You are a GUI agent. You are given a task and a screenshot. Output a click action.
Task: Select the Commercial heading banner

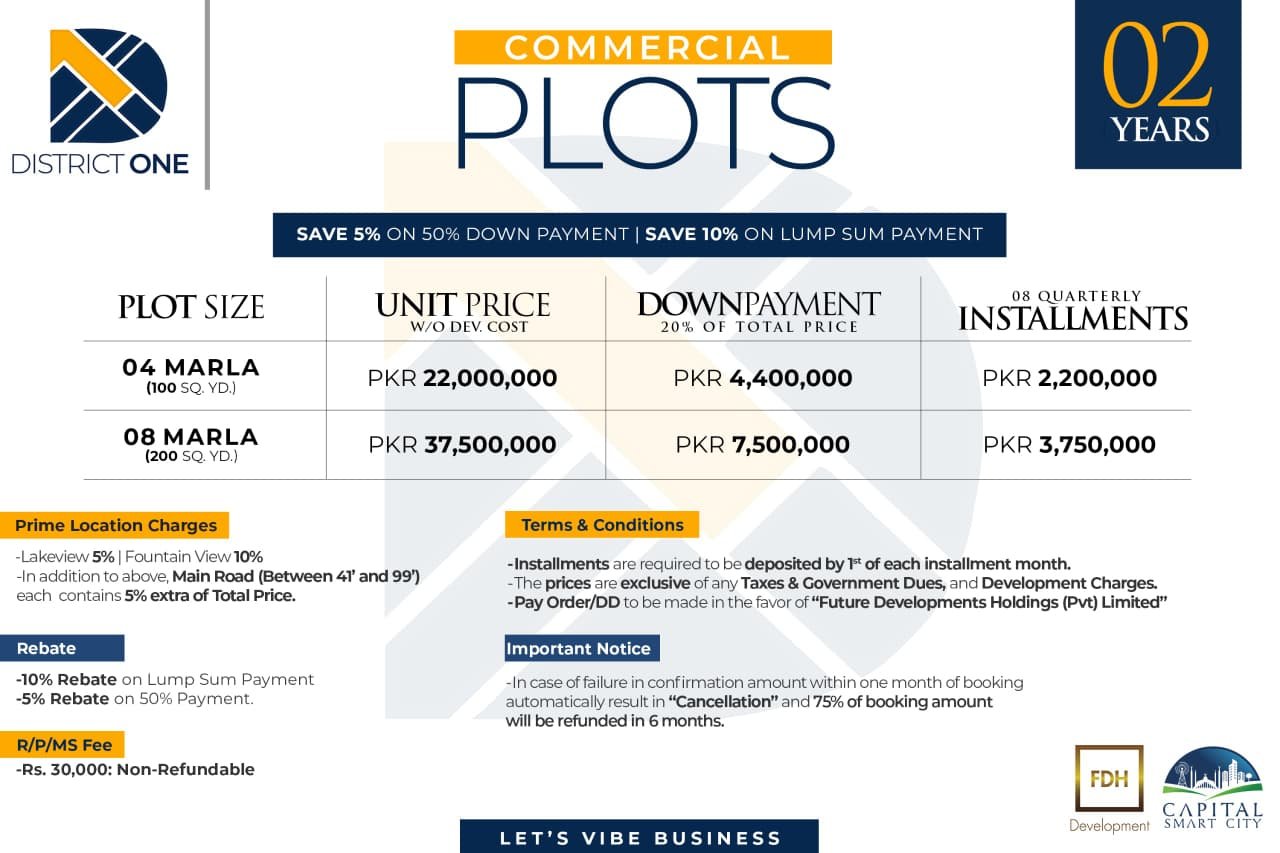(x=643, y=48)
